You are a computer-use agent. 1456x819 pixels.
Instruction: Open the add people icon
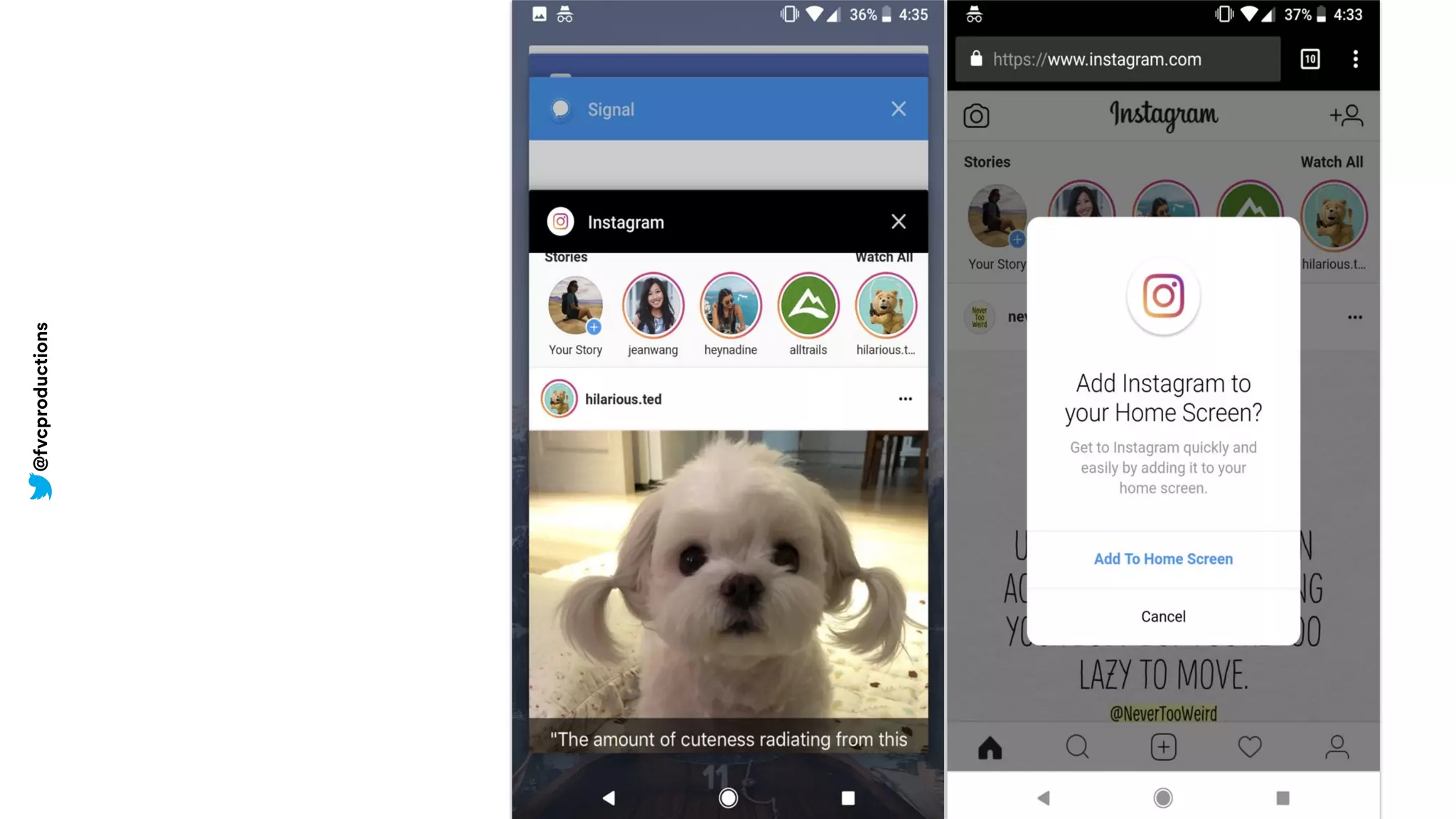coord(1347,115)
